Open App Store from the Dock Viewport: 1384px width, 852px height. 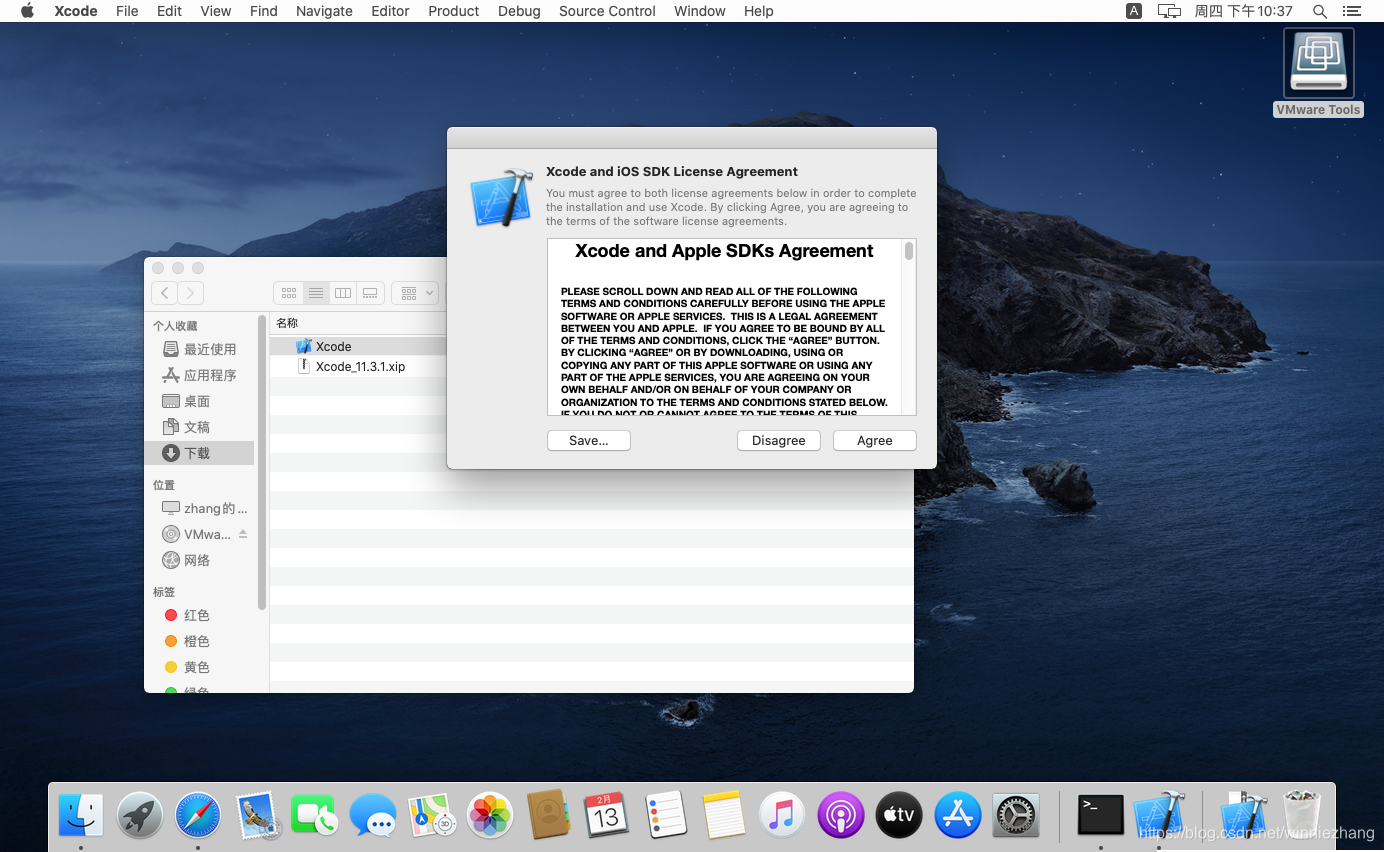coord(958,815)
